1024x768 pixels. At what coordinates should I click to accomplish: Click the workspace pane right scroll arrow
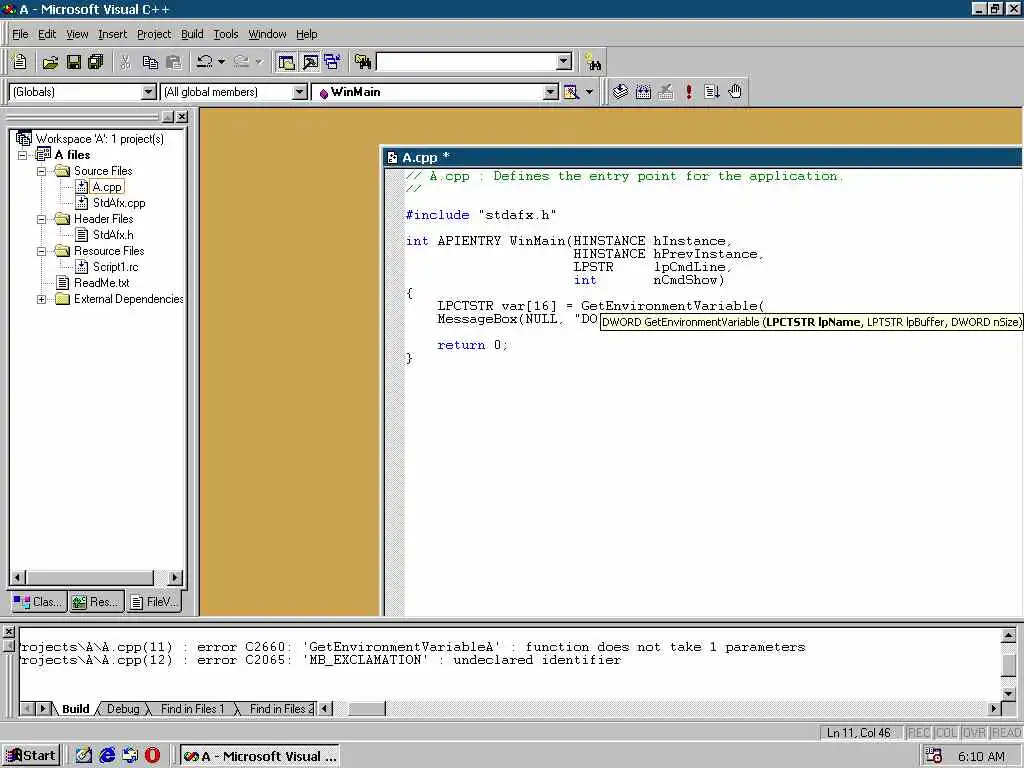point(174,577)
